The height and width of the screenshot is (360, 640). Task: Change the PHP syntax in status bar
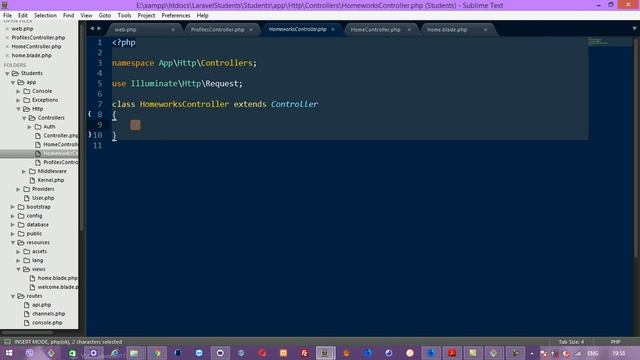[616, 342]
